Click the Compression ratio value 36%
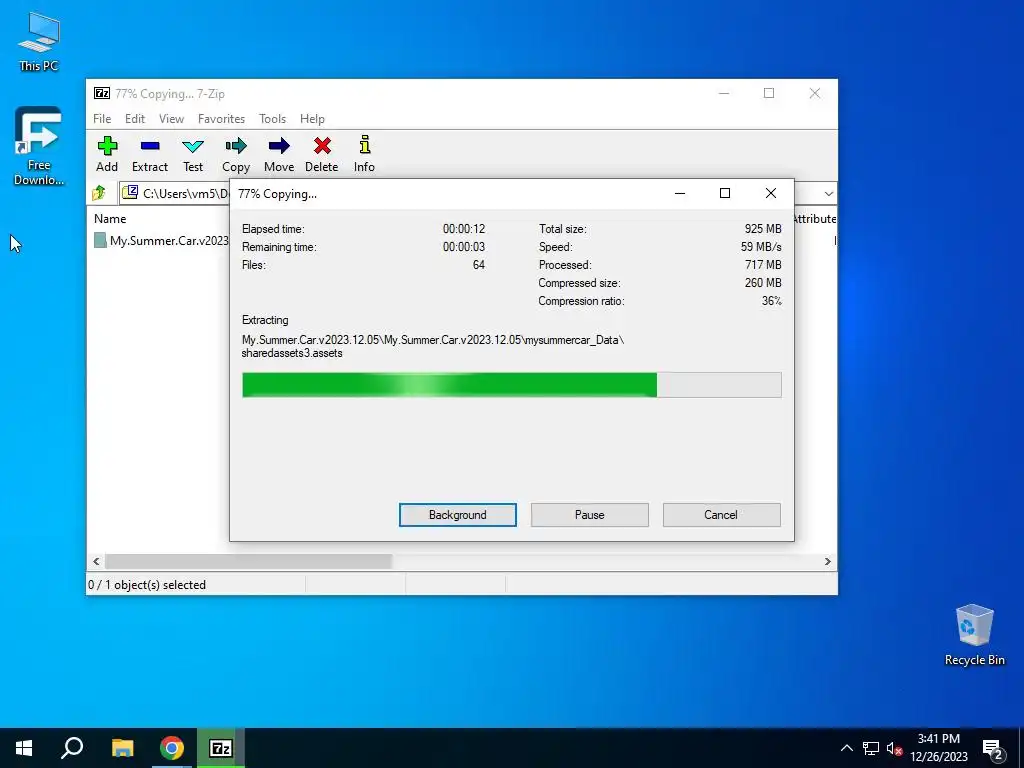Image resolution: width=1024 pixels, height=768 pixels. tap(771, 301)
